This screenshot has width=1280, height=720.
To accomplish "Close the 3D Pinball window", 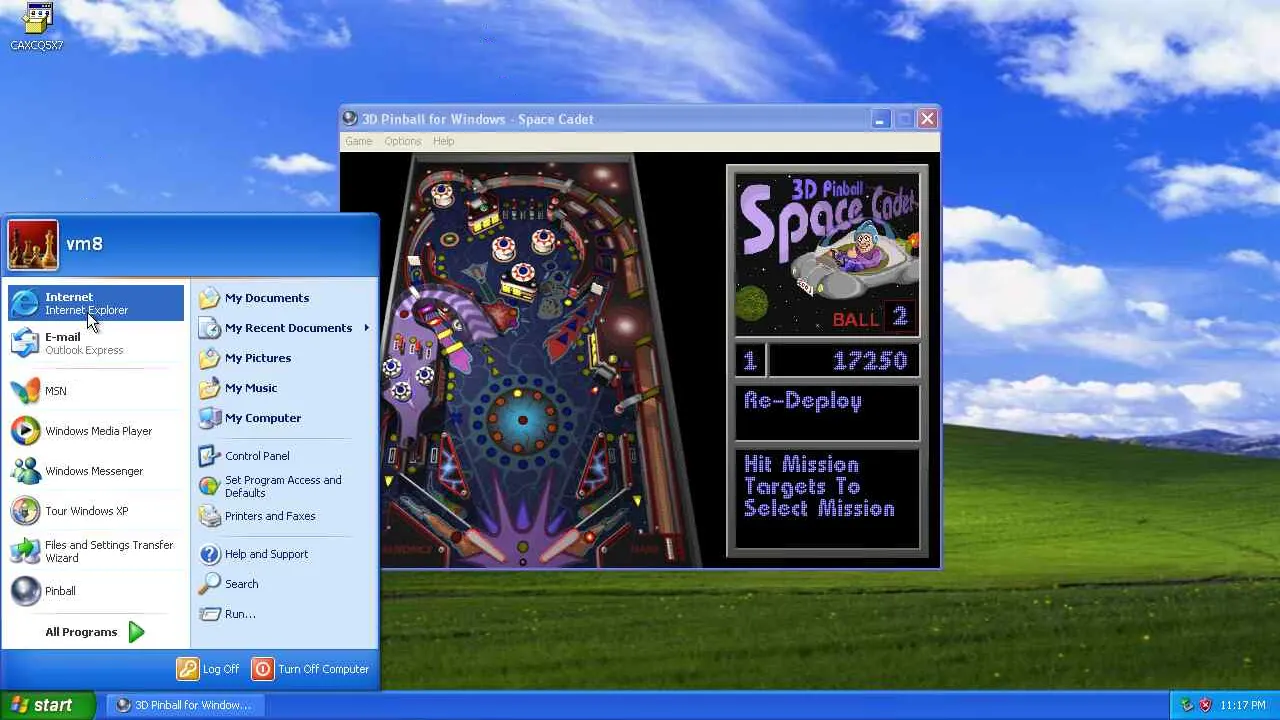I will [x=927, y=119].
